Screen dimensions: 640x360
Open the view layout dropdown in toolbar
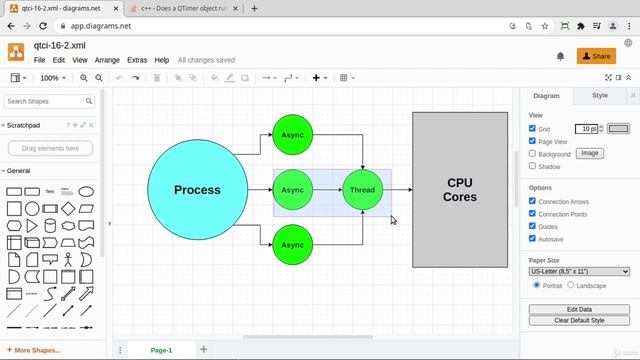coord(18,78)
